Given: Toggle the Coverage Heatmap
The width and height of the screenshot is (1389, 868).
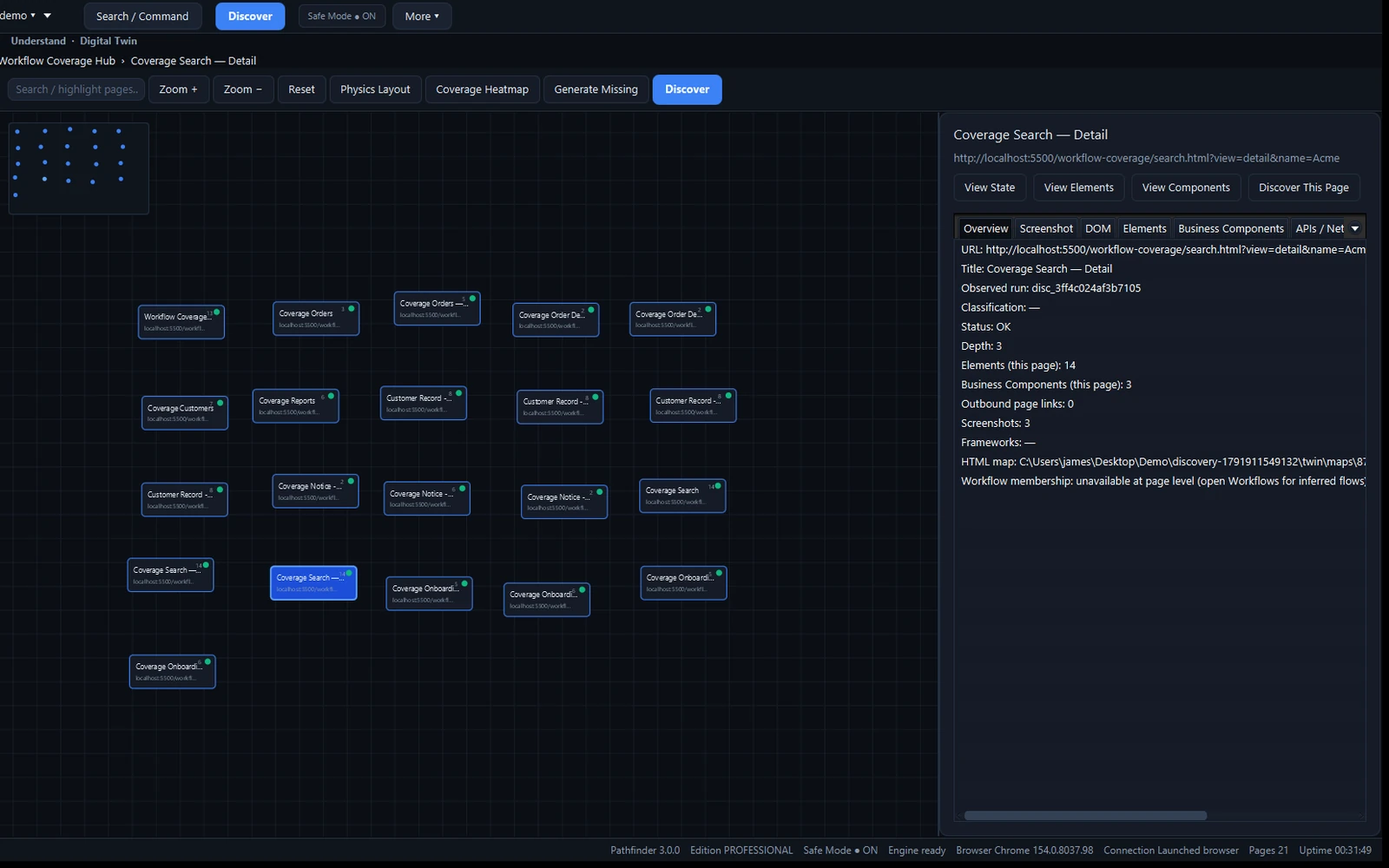Looking at the screenshot, I should [482, 89].
